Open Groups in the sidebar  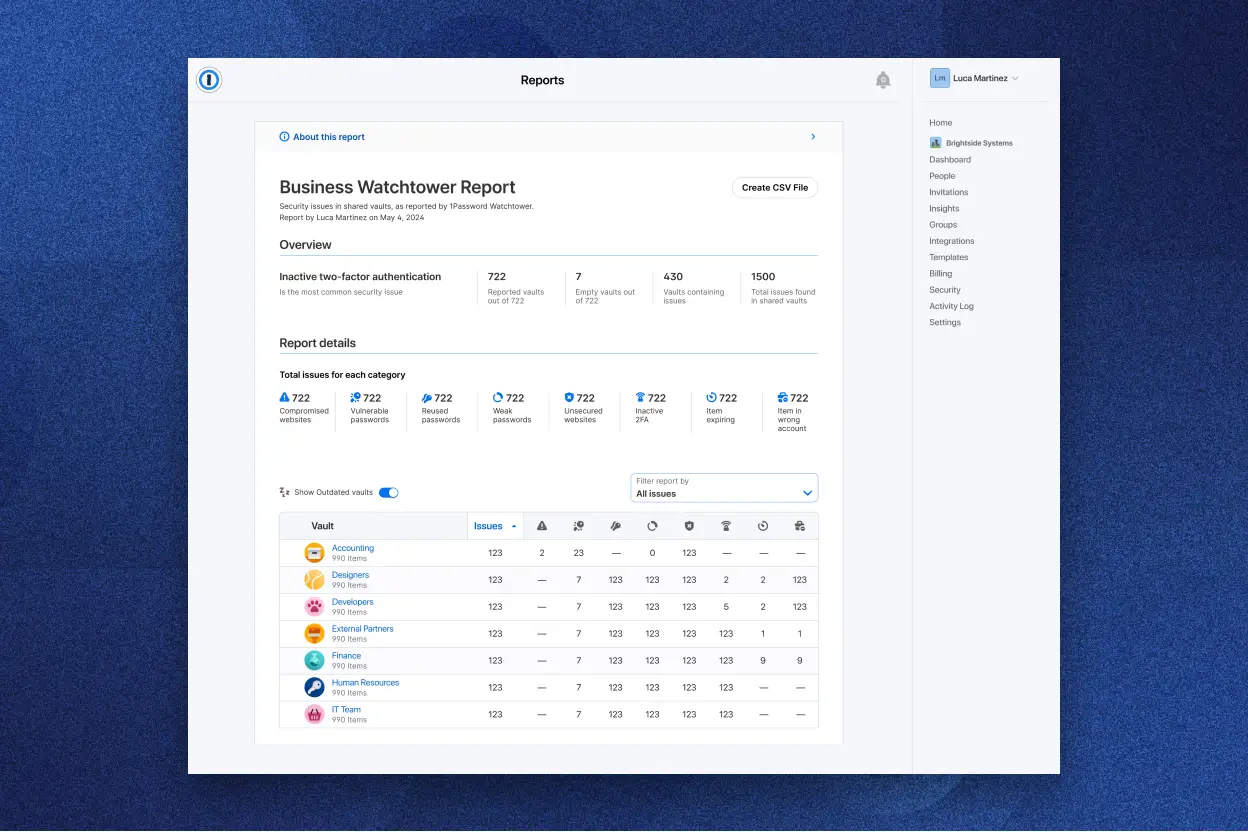[x=943, y=225]
